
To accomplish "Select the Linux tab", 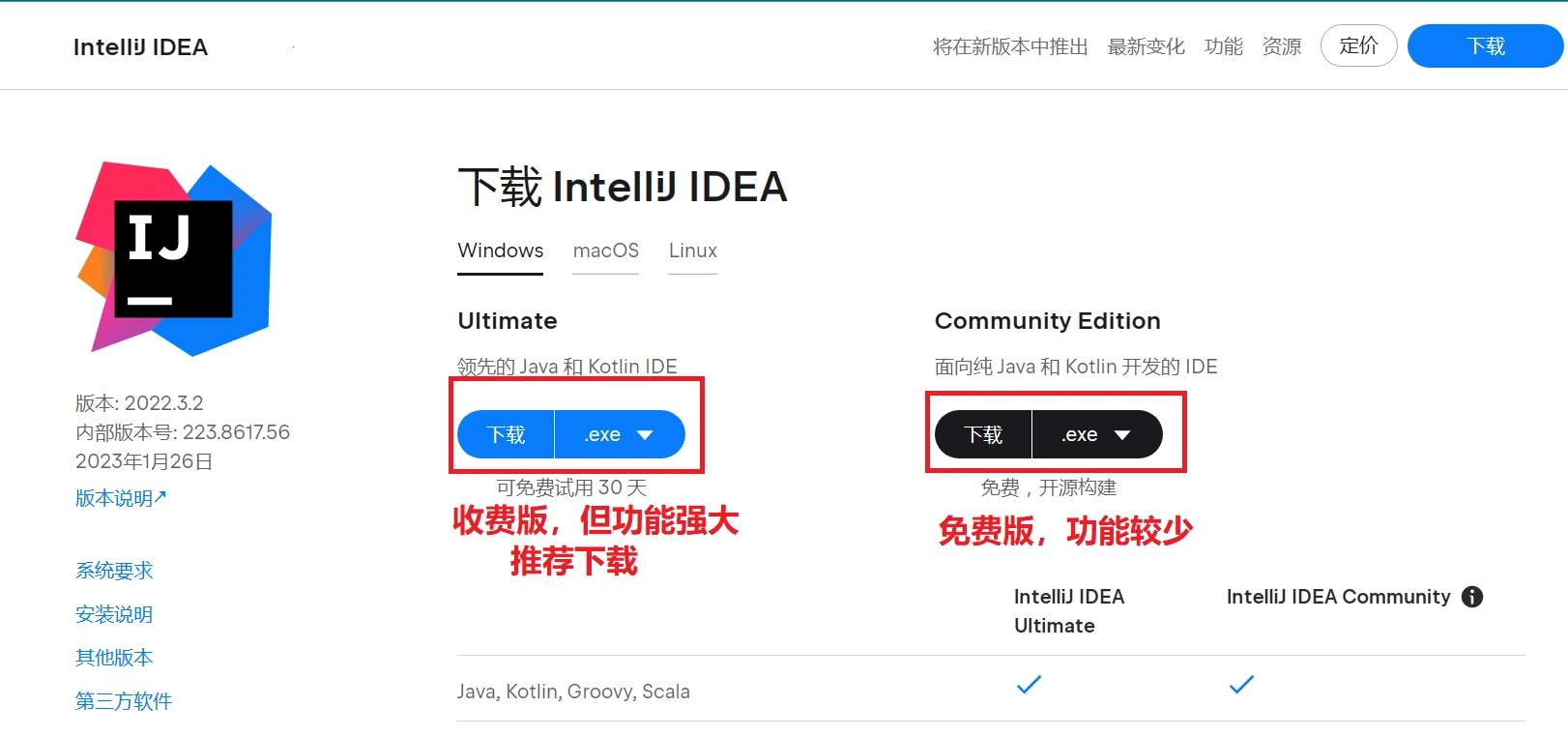I will [x=692, y=251].
